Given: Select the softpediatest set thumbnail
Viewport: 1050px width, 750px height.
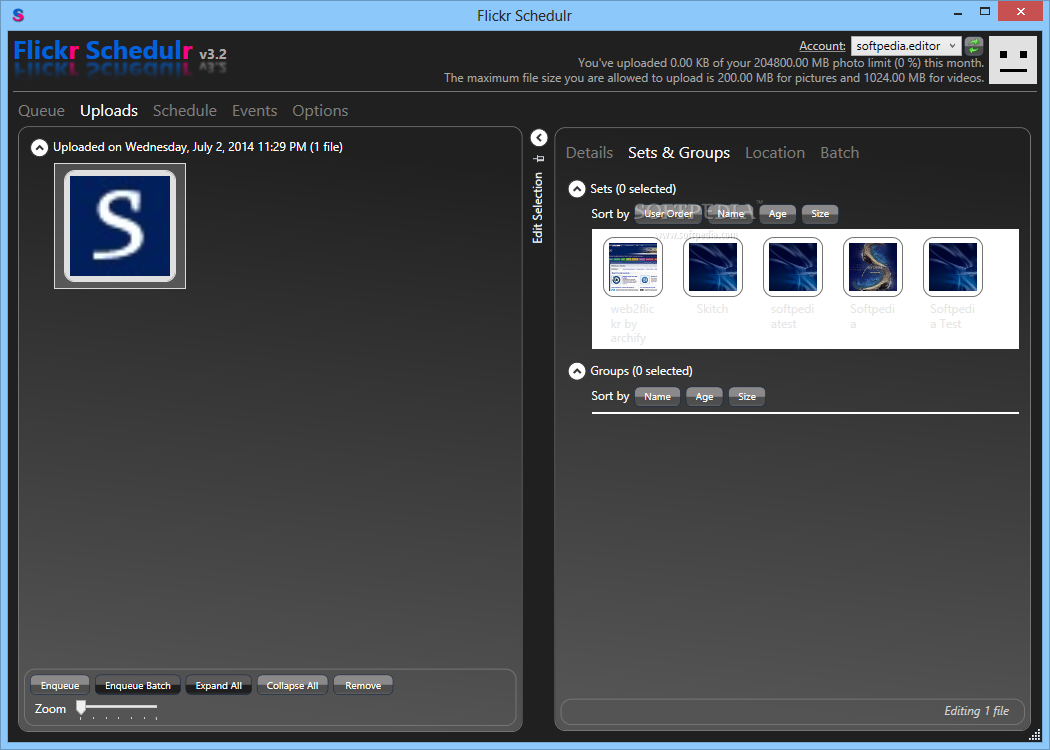Looking at the screenshot, I should tap(793, 267).
